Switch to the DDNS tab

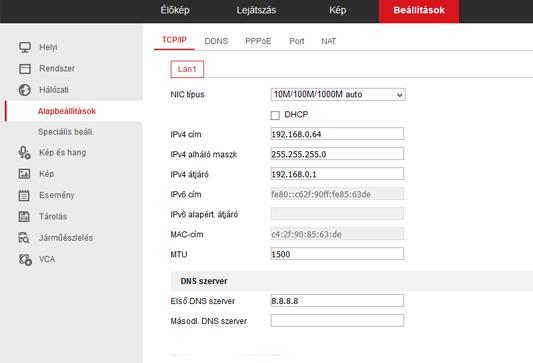click(216, 41)
